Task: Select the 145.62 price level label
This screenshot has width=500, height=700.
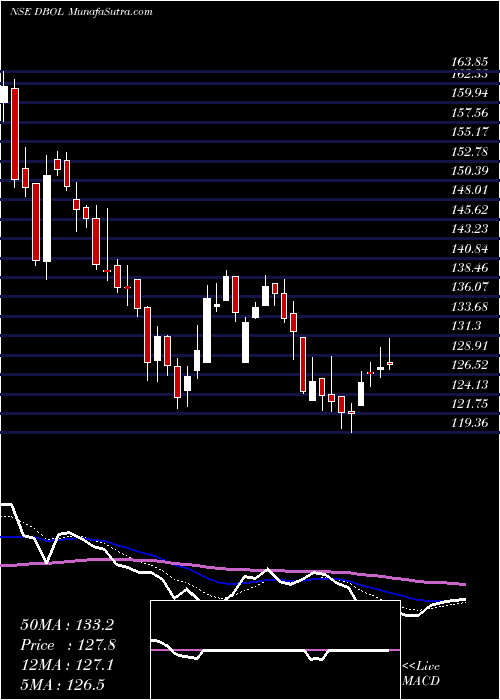Action: pos(470,210)
